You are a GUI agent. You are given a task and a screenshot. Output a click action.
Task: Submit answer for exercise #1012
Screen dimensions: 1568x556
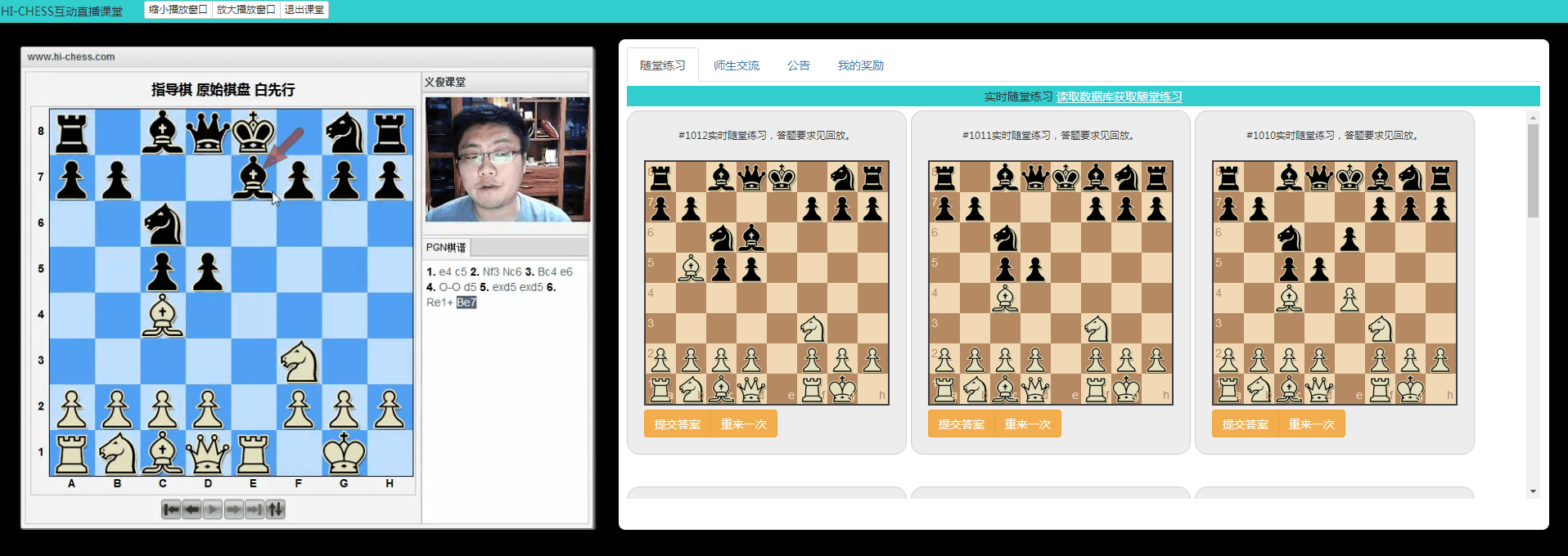click(678, 424)
